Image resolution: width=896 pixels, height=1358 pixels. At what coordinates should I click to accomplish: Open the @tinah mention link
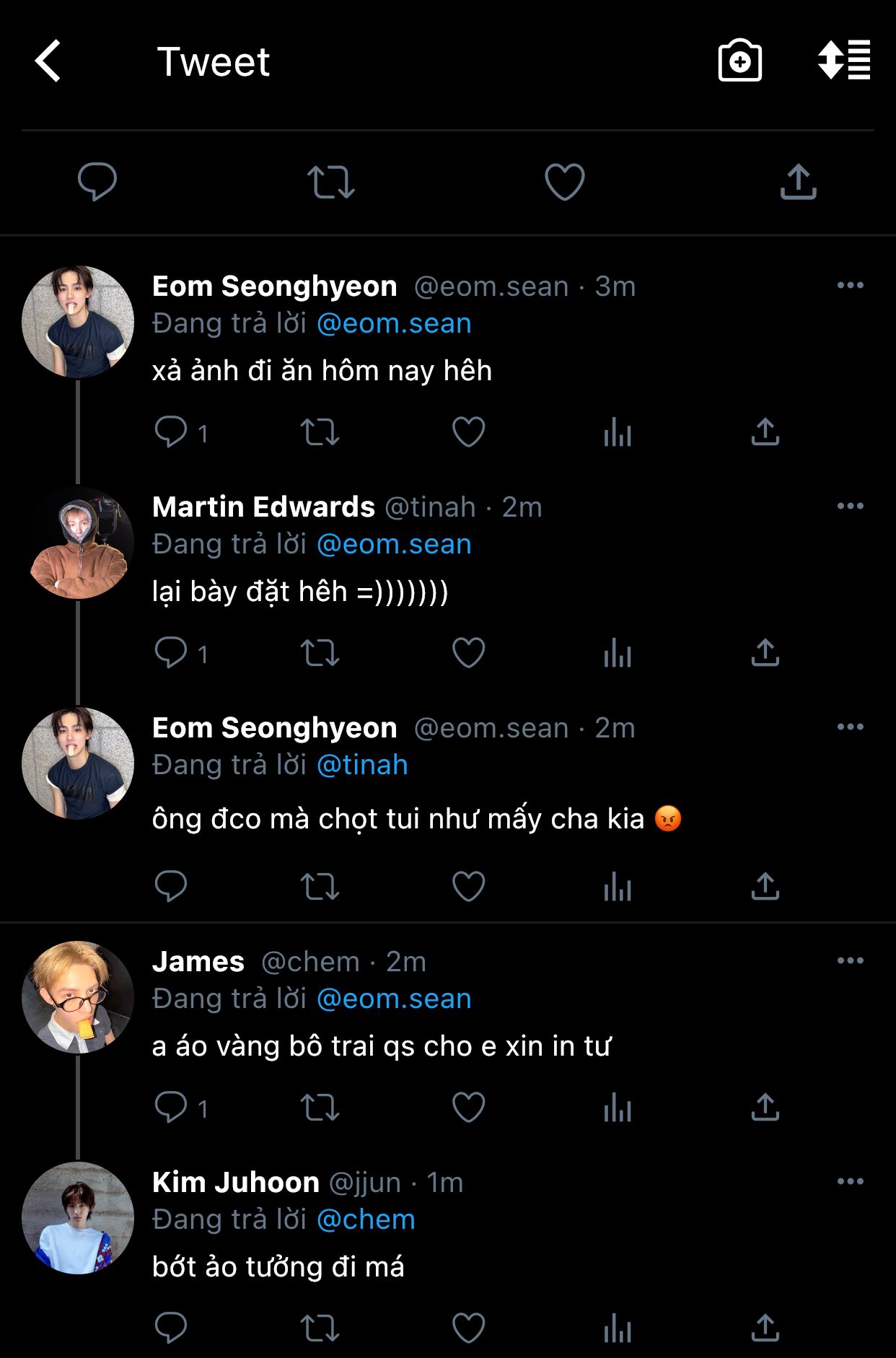[362, 765]
